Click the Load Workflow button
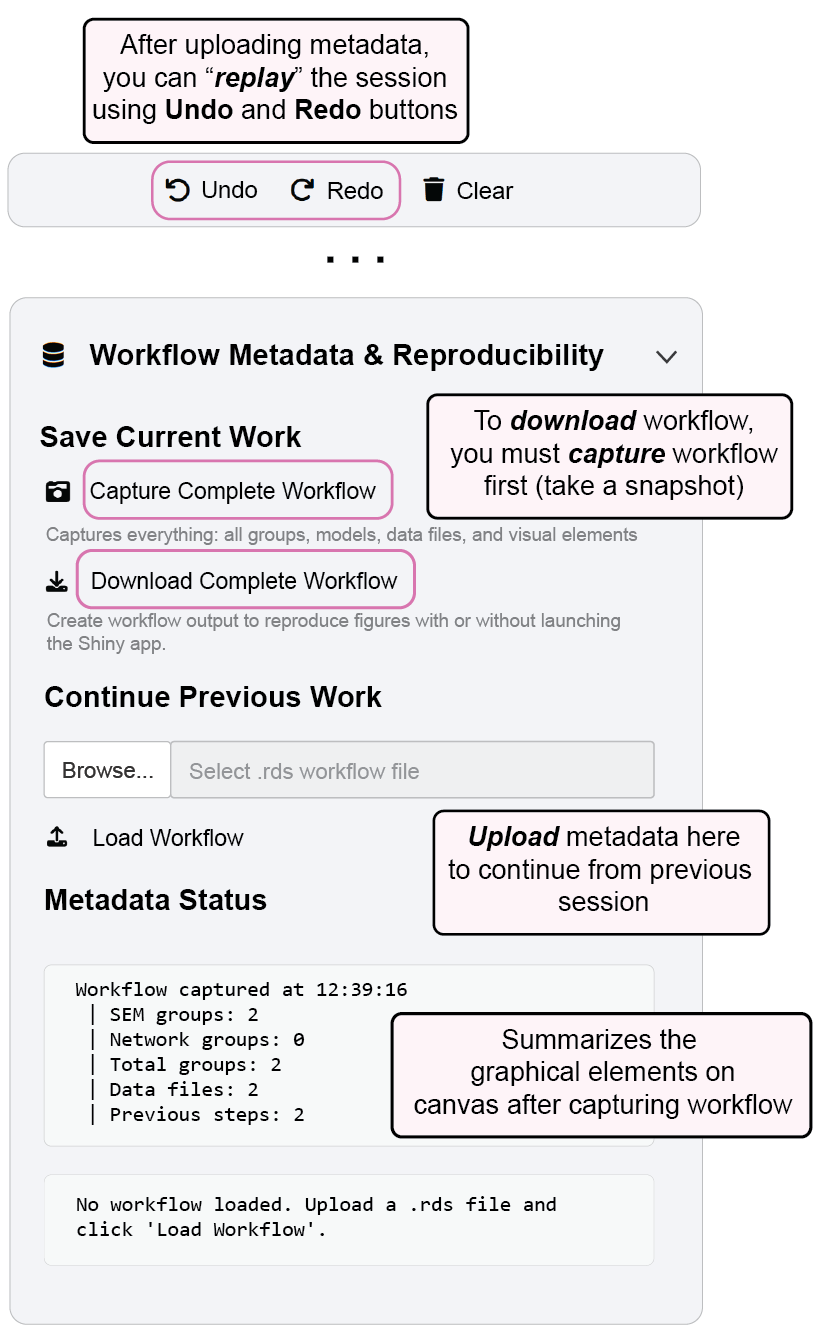This screenshot has width=834, height=1342. (x=168, y=838)
